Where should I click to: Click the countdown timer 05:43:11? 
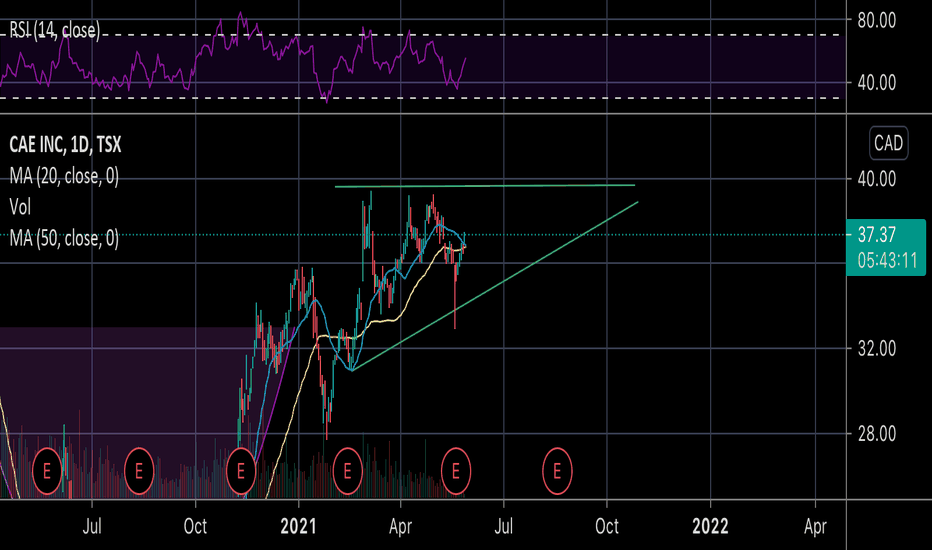coord(887,260)
